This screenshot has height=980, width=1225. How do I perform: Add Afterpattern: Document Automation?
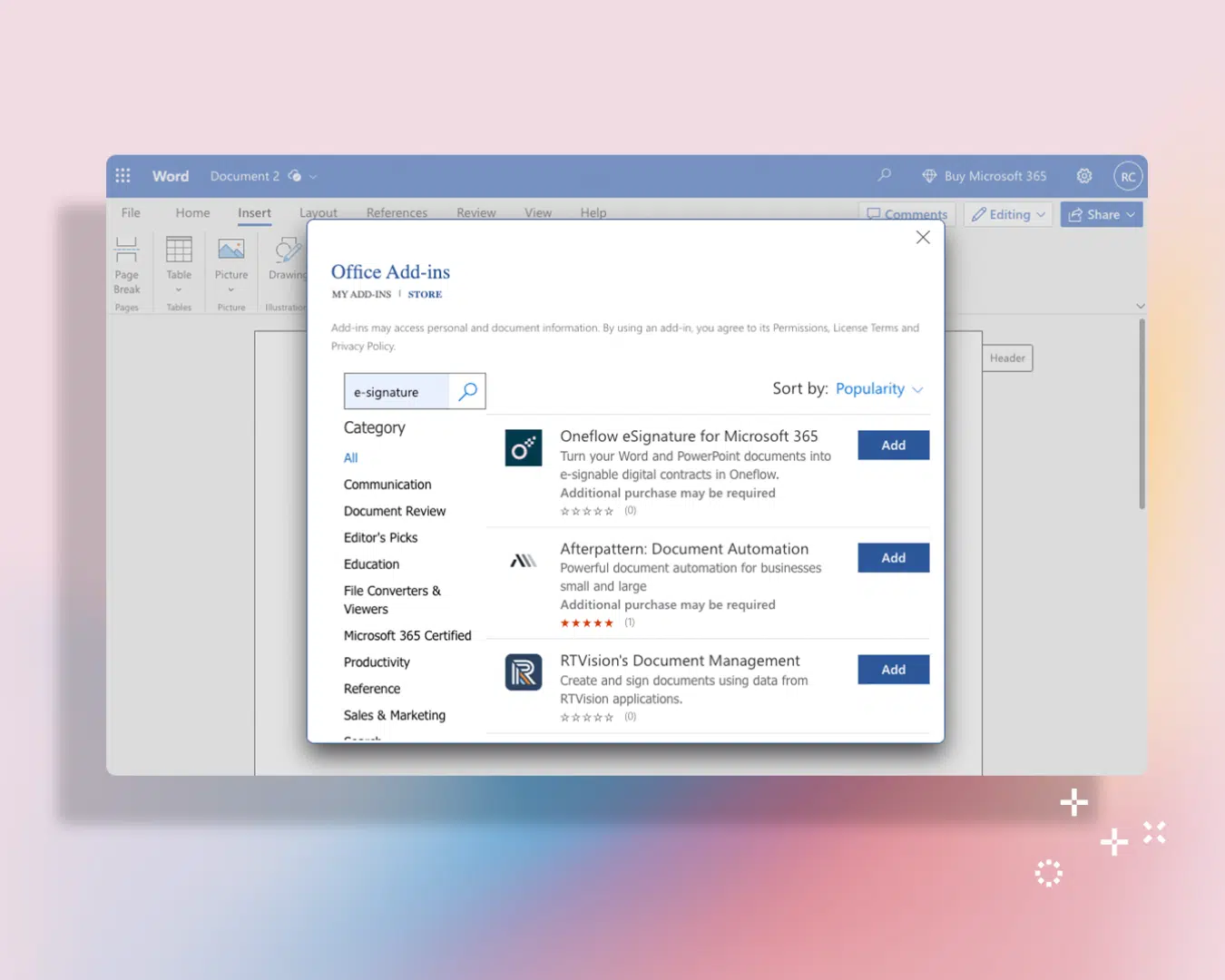(x=894, y=558)
